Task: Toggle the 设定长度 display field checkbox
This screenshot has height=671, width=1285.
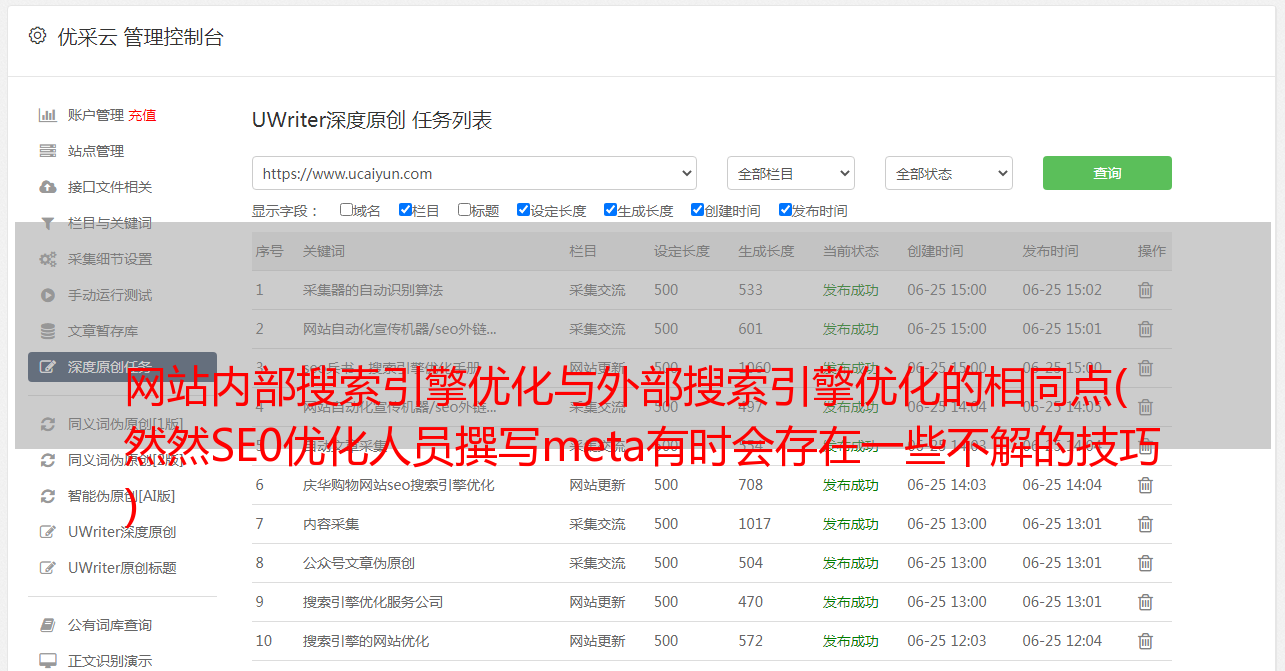Action: tap(523, 210)
